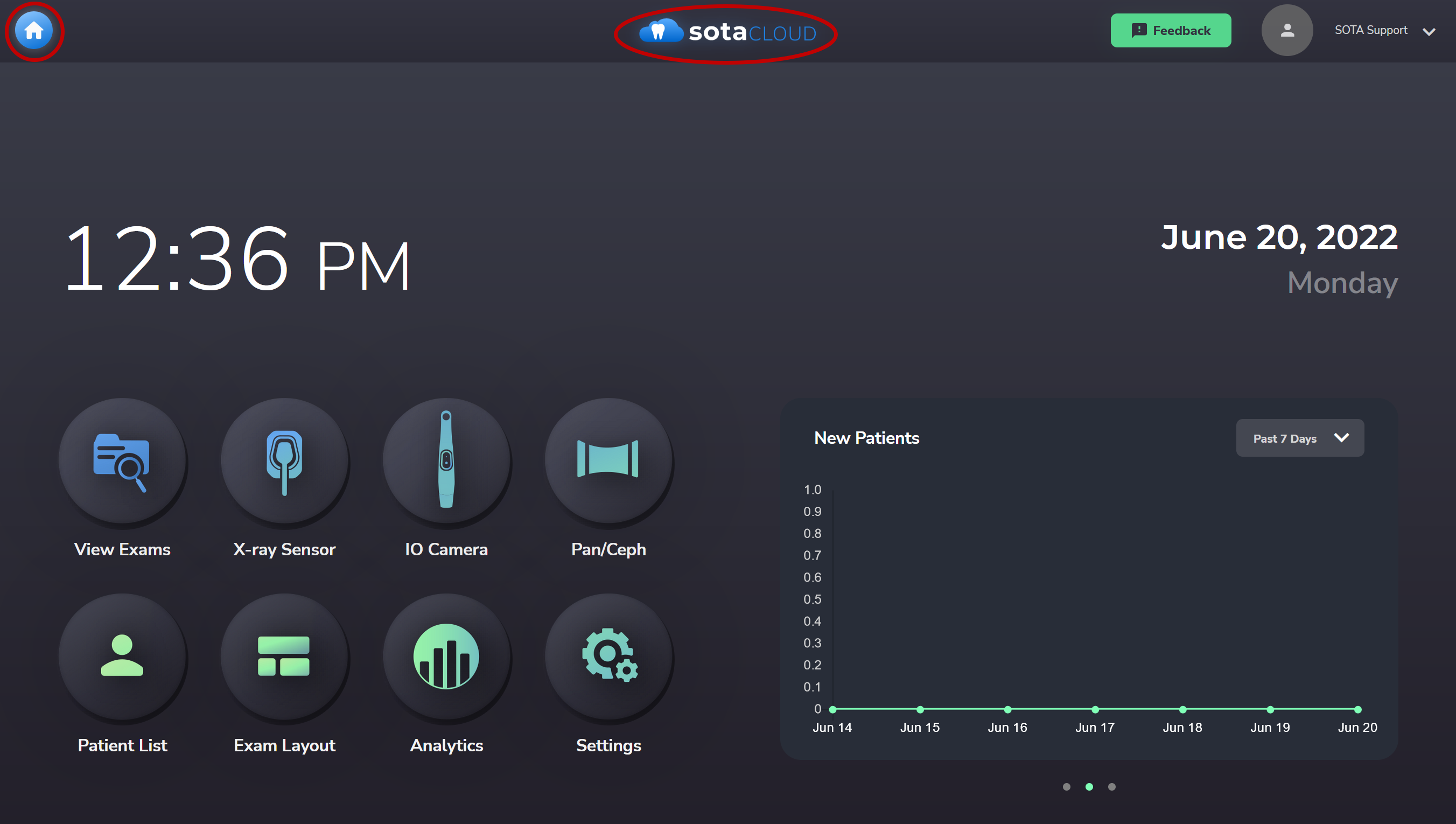
Task: Open View Exams
Action: pyautogui.click(x=122, y=461)
